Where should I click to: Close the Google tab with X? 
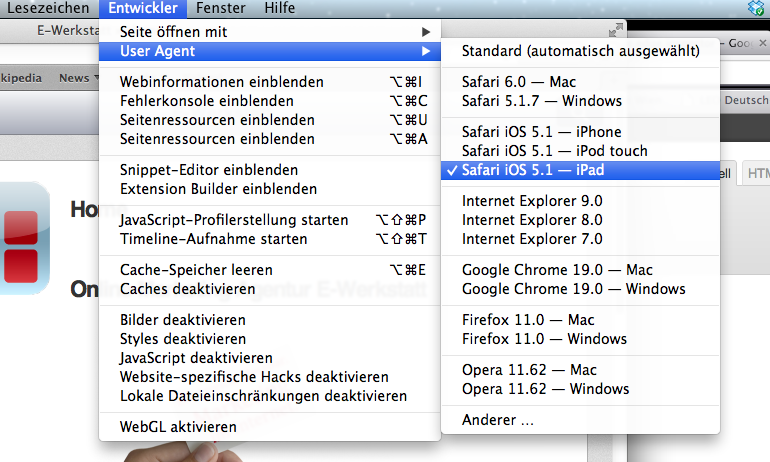763,43
